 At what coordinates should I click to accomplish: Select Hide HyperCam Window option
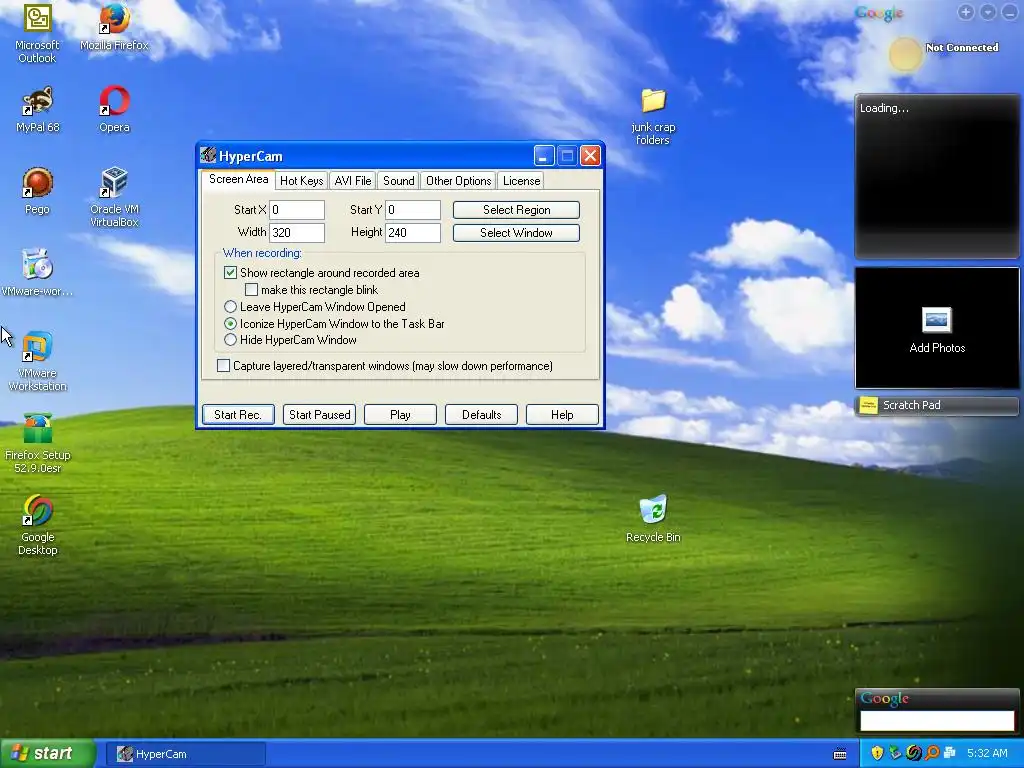pyautogui.click(x=231, y=340)
